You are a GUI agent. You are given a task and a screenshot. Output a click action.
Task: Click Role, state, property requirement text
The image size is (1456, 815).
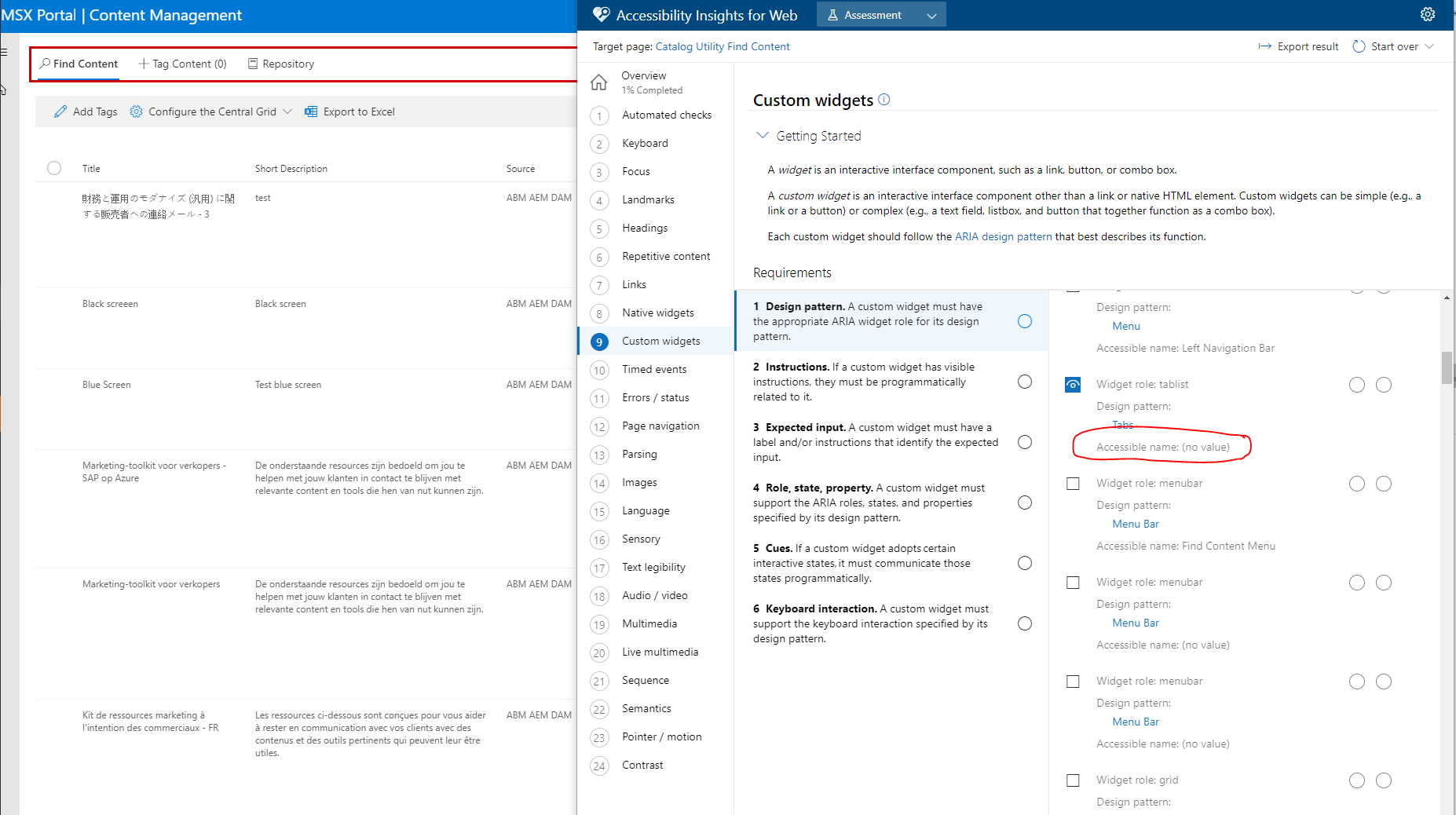point(869,503)
